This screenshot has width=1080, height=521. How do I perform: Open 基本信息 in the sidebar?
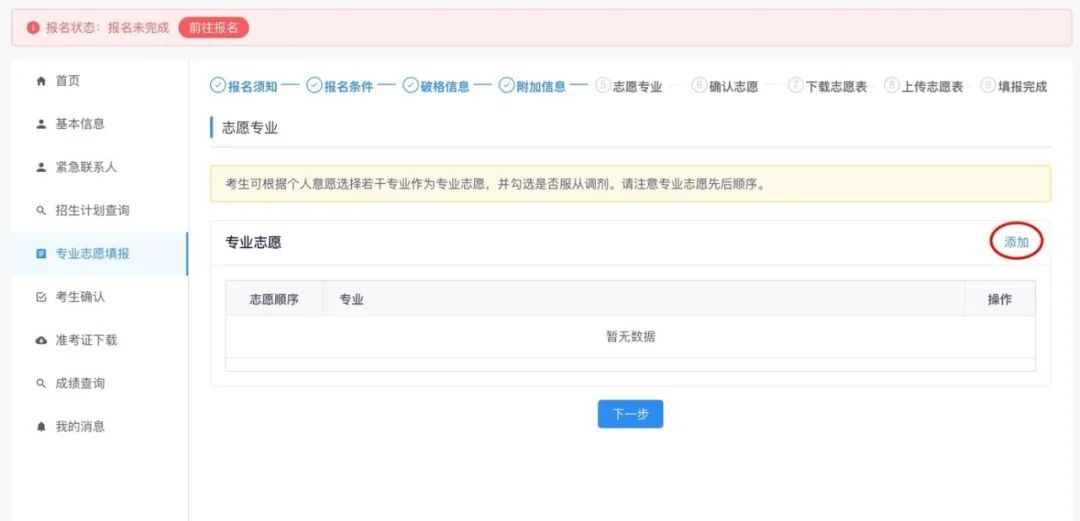click(99, 125)
